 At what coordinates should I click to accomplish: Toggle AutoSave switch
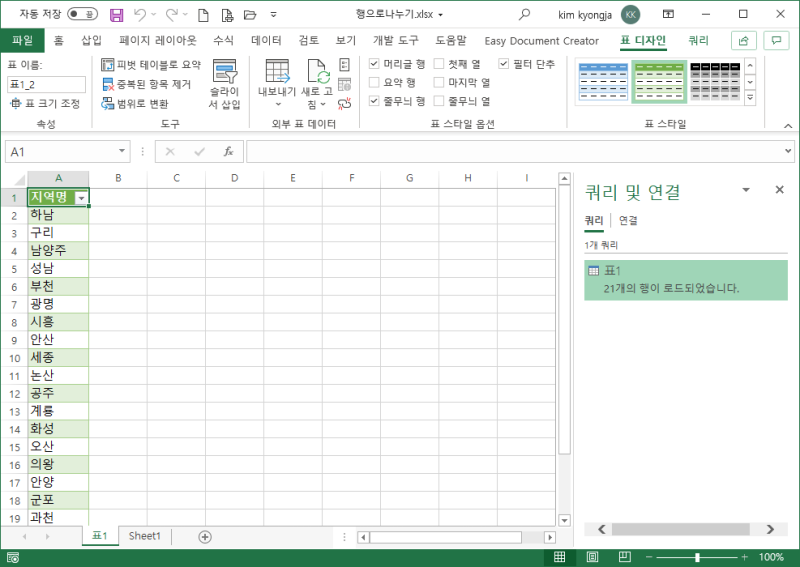coord(83,14)
